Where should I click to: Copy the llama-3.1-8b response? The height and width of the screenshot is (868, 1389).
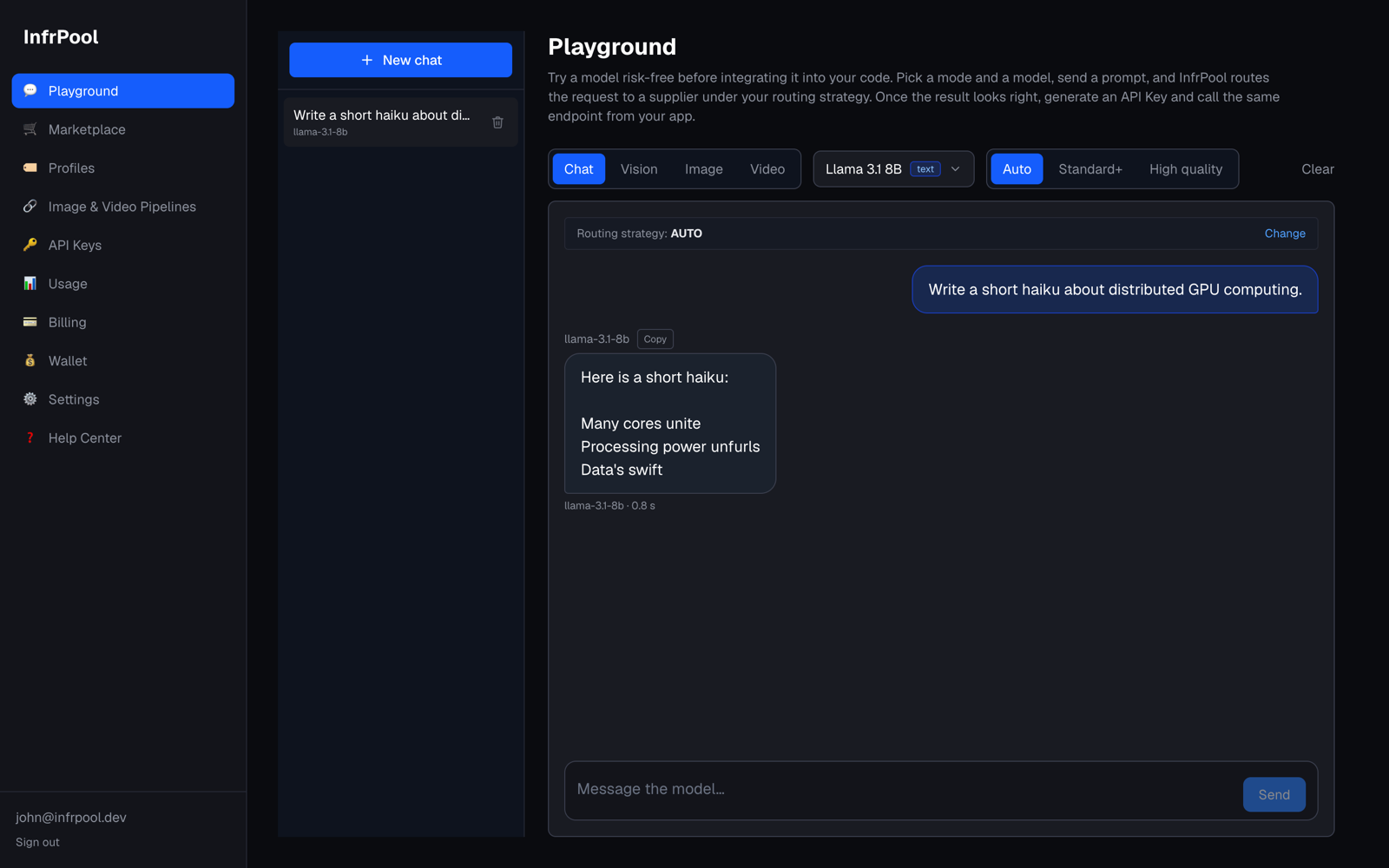(655, 339)
